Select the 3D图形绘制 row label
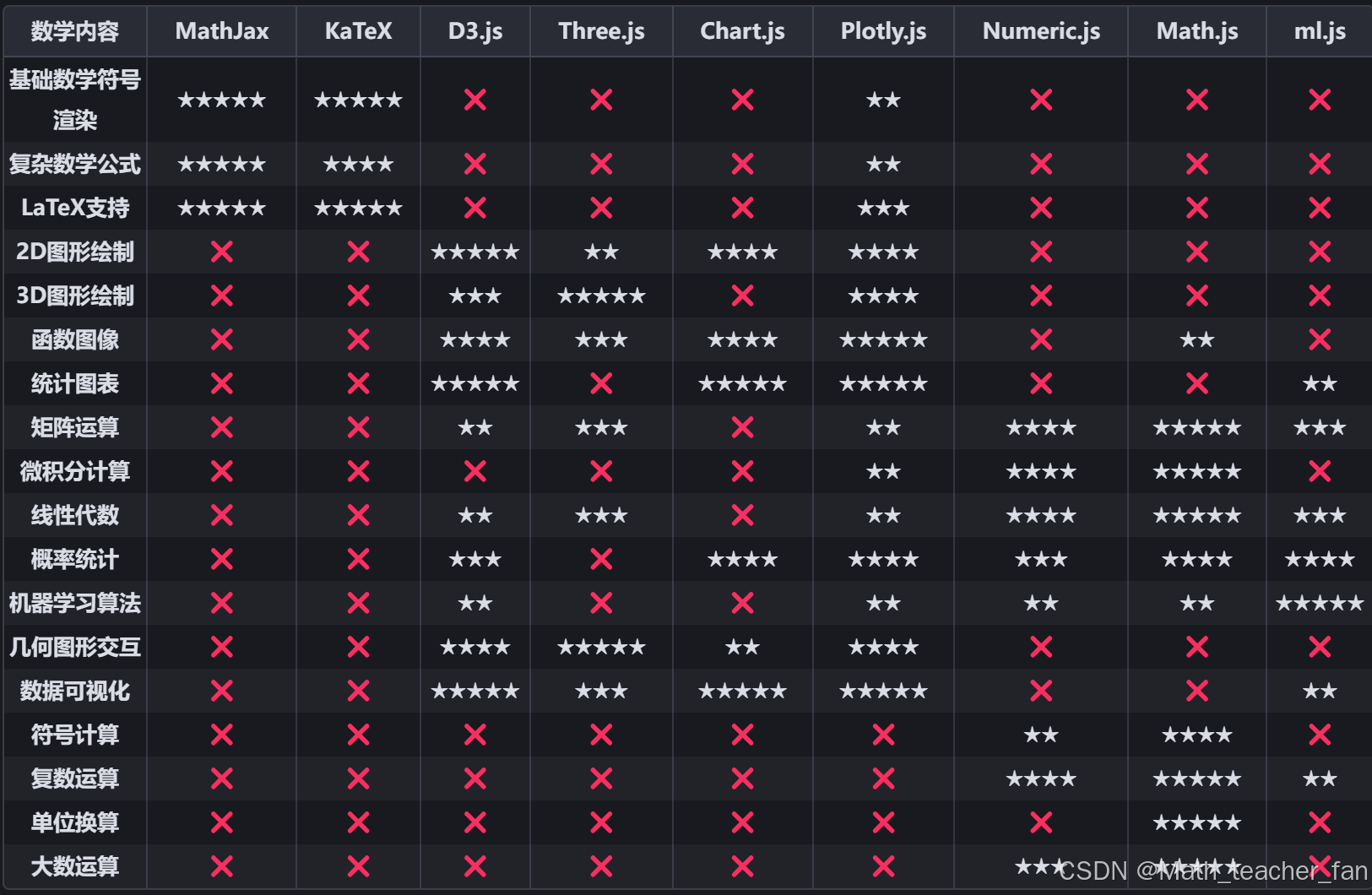1372x895 pixels. coord(75,296)
